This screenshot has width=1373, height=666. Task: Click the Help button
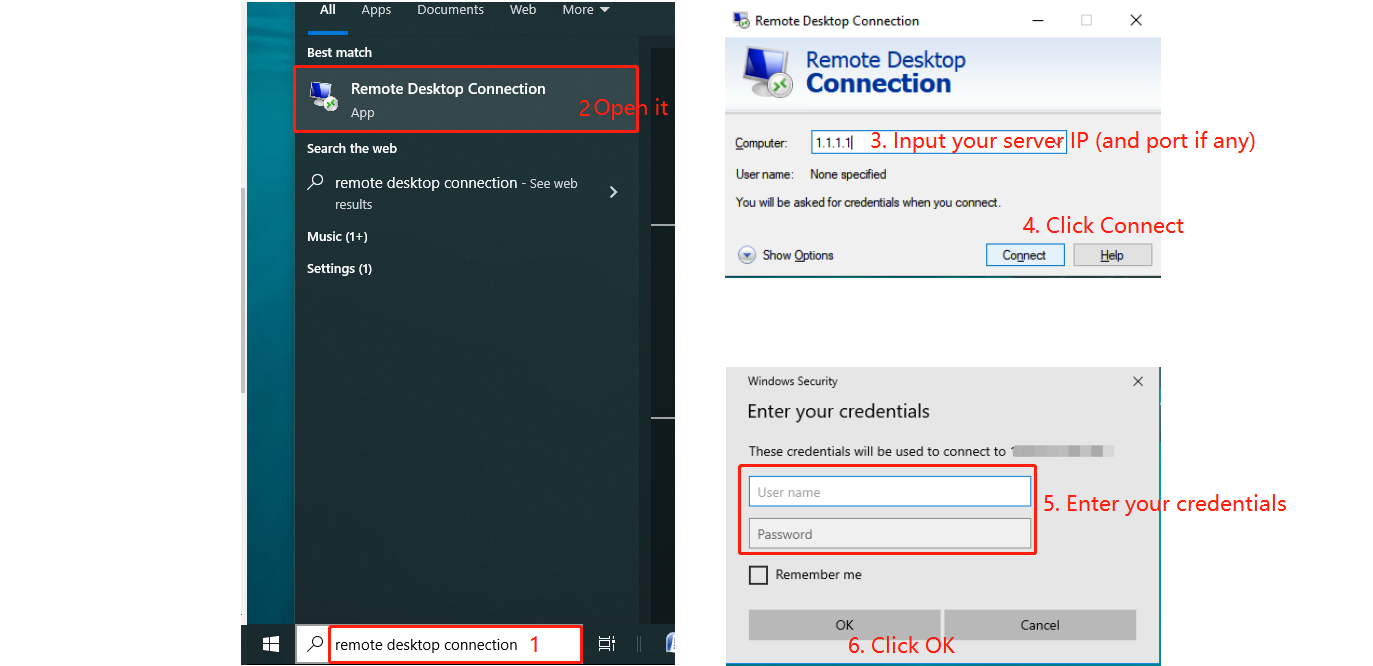[1112, 255]
